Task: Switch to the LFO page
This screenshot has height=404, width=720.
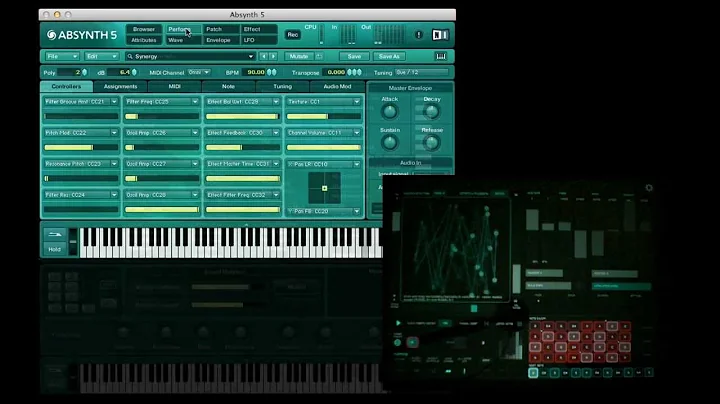Action: coord(259,40)
